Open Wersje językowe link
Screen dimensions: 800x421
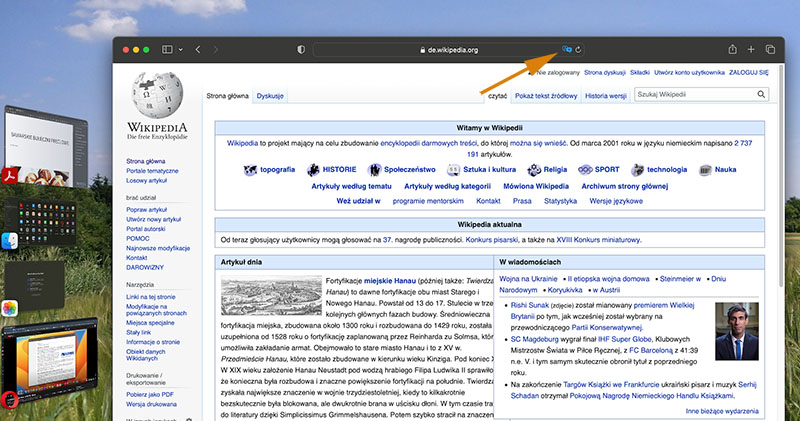(x=616, y=201)
